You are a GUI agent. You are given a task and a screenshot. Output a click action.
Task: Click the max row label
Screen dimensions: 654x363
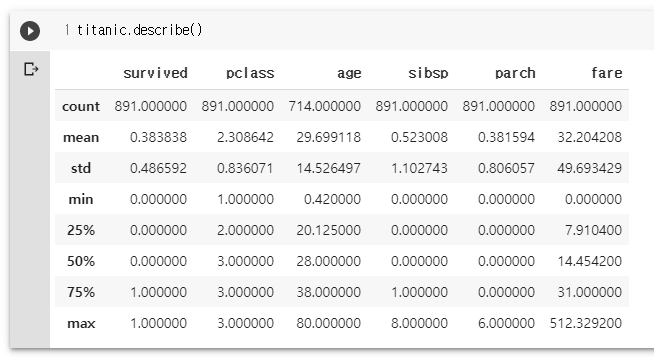click(81, 323)
